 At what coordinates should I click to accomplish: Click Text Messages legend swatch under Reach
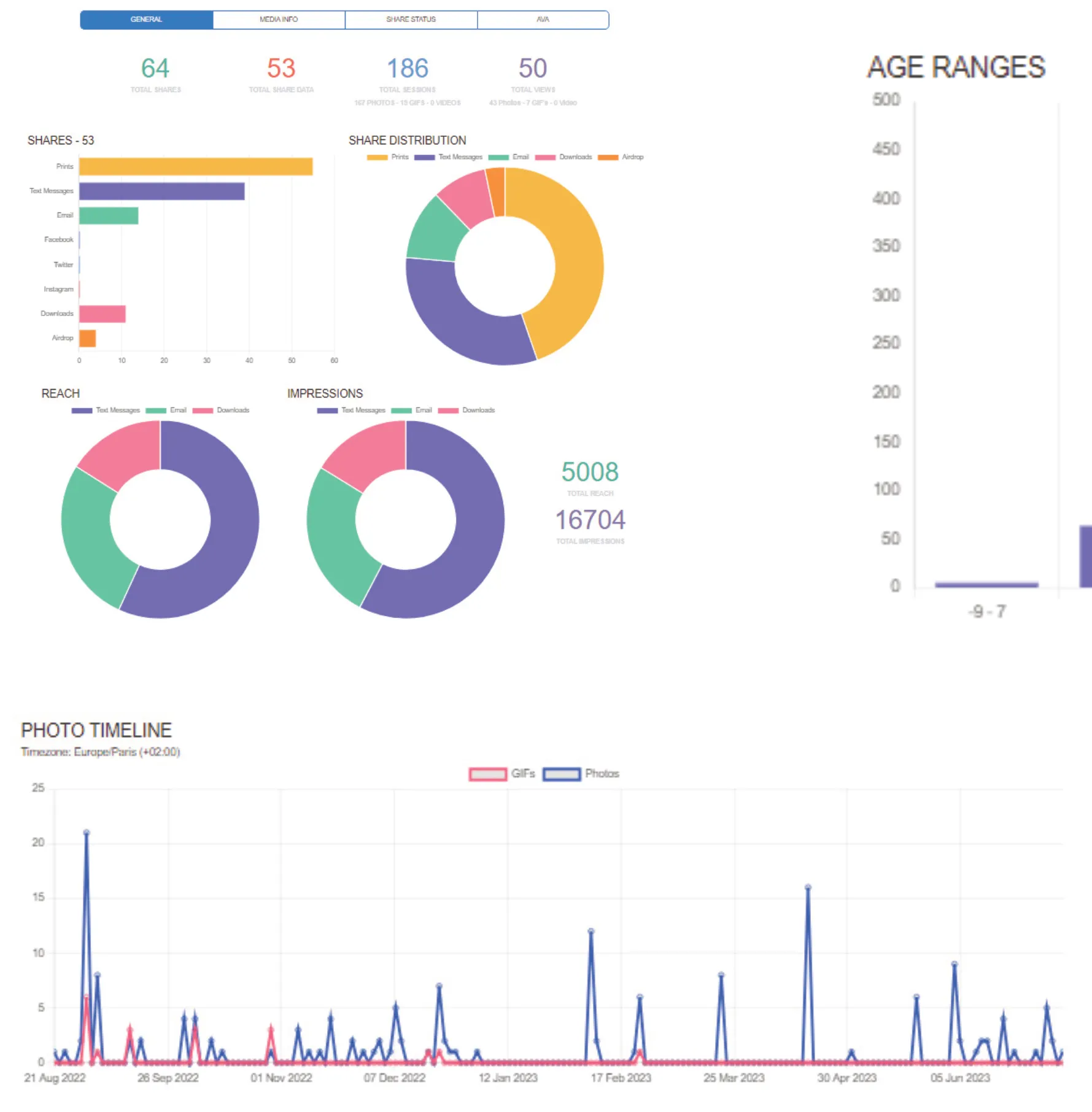[82, 411]
